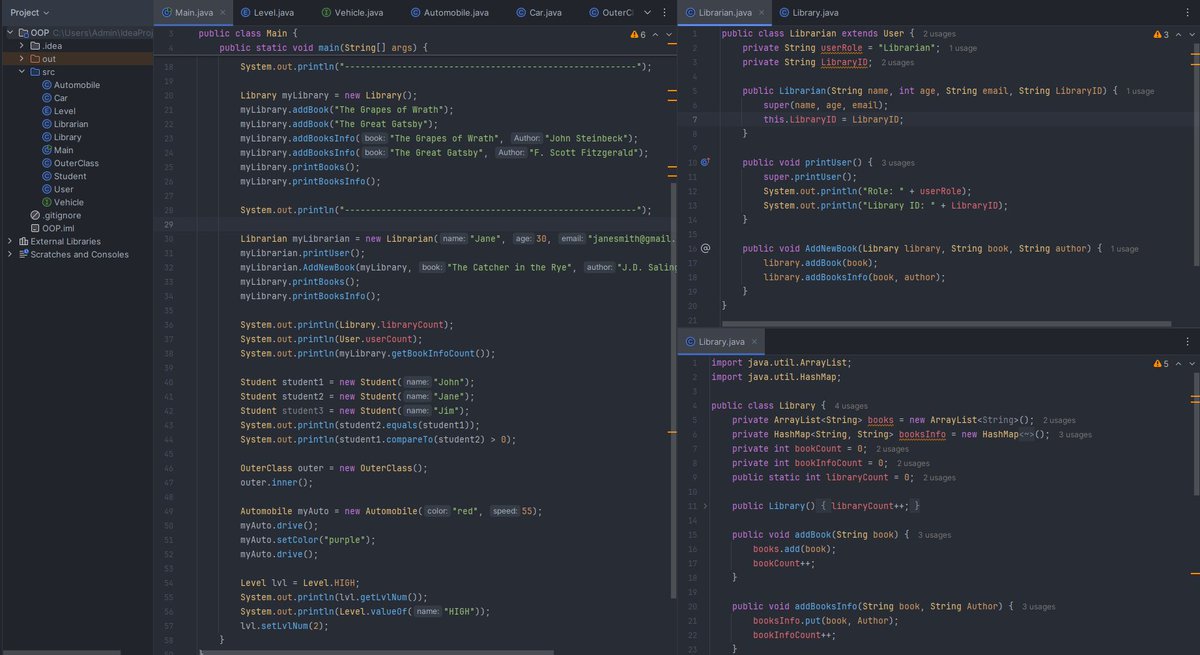
Task: Go to next highlighted error in Librarian.java
Action: (1191, 34)
